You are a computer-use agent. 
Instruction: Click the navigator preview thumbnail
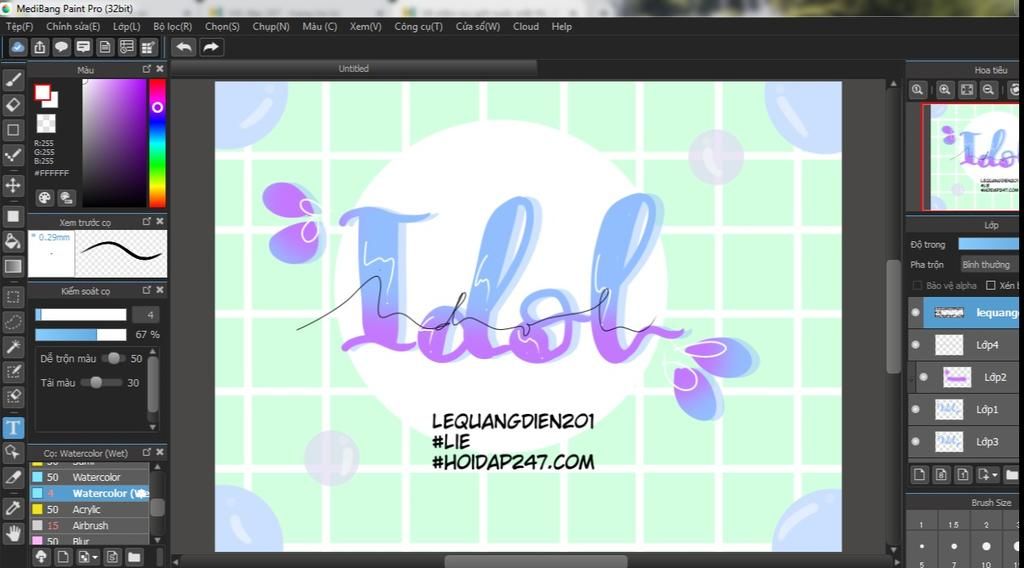pyautogui.click(x=970, y=157)
